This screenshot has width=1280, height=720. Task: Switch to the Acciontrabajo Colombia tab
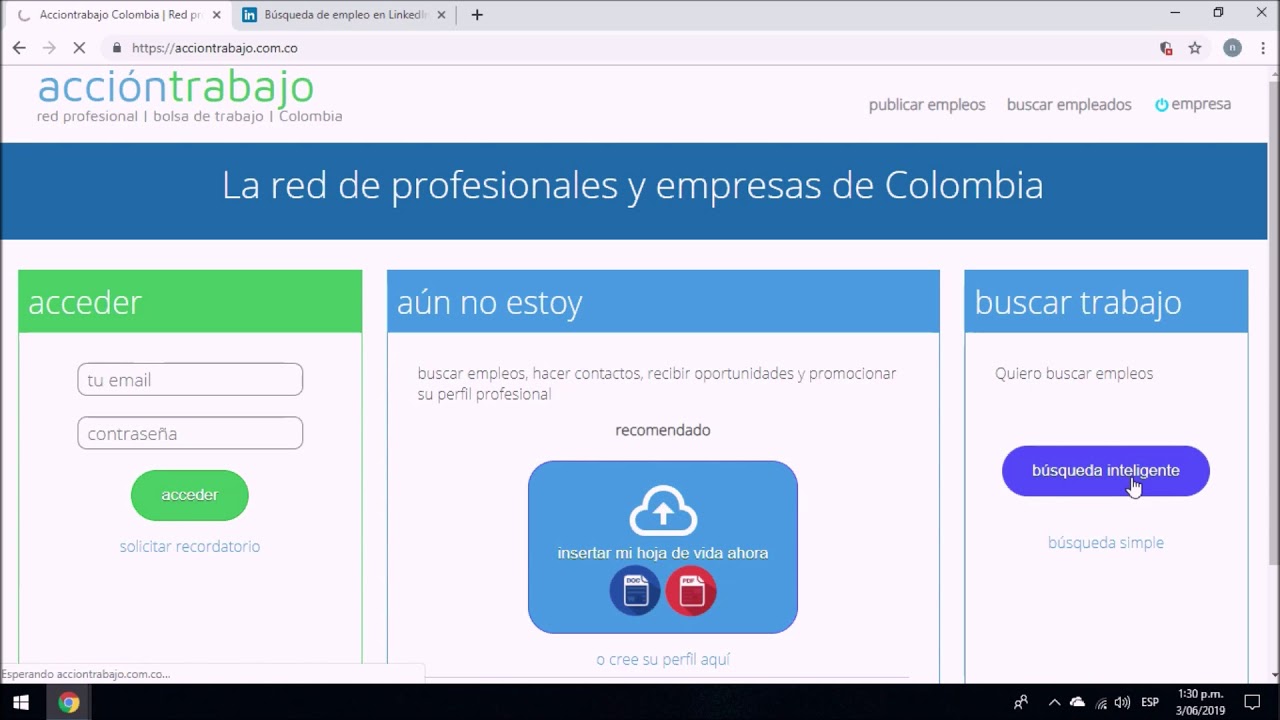point(119,15)
